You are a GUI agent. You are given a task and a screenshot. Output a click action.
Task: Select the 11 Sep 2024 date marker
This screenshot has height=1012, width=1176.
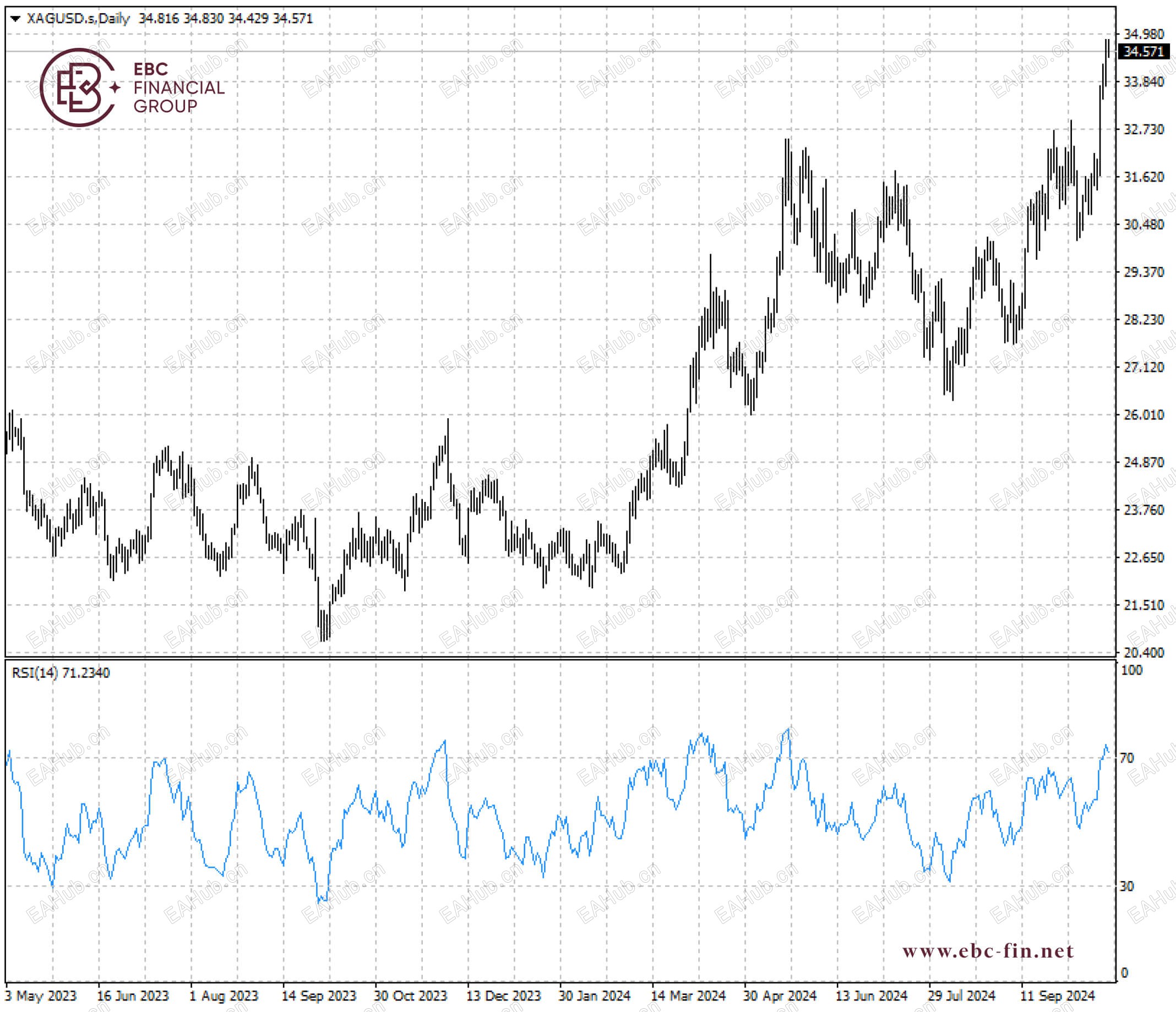click(x=1057, y=995)
